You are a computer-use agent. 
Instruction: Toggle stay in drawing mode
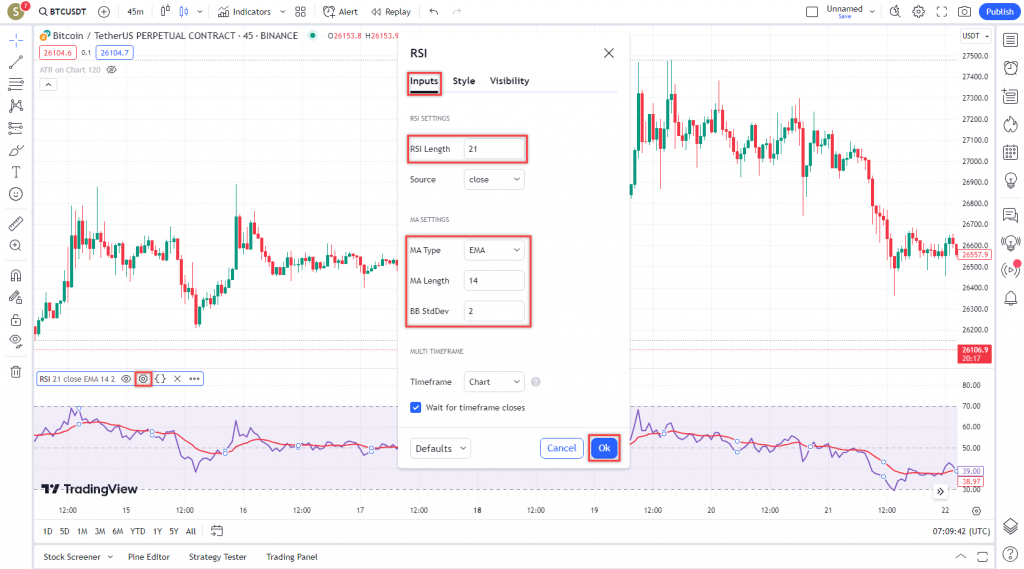(16, 297)
